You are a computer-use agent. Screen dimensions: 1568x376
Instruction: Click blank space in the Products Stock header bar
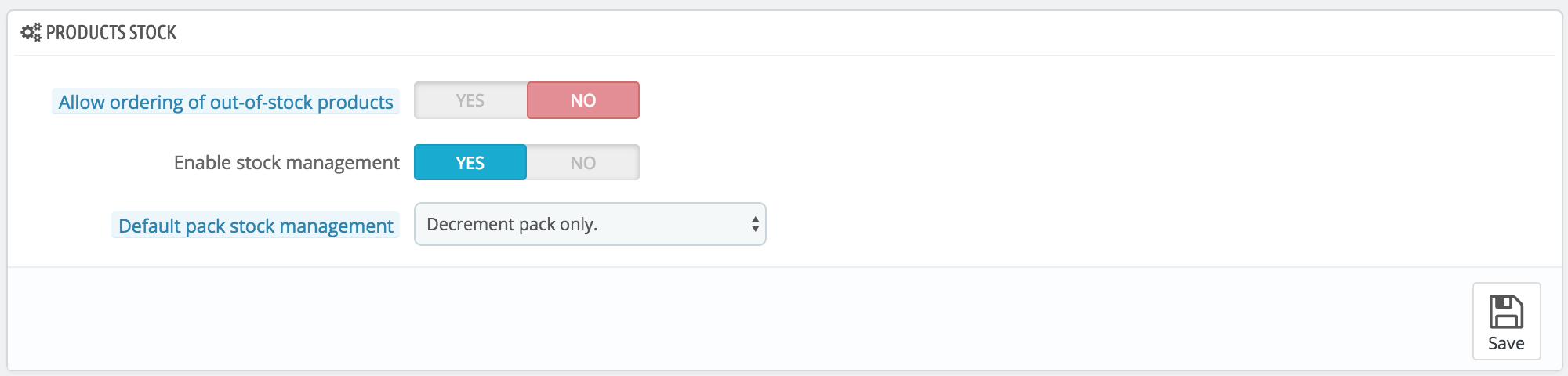tap(862, 32)
